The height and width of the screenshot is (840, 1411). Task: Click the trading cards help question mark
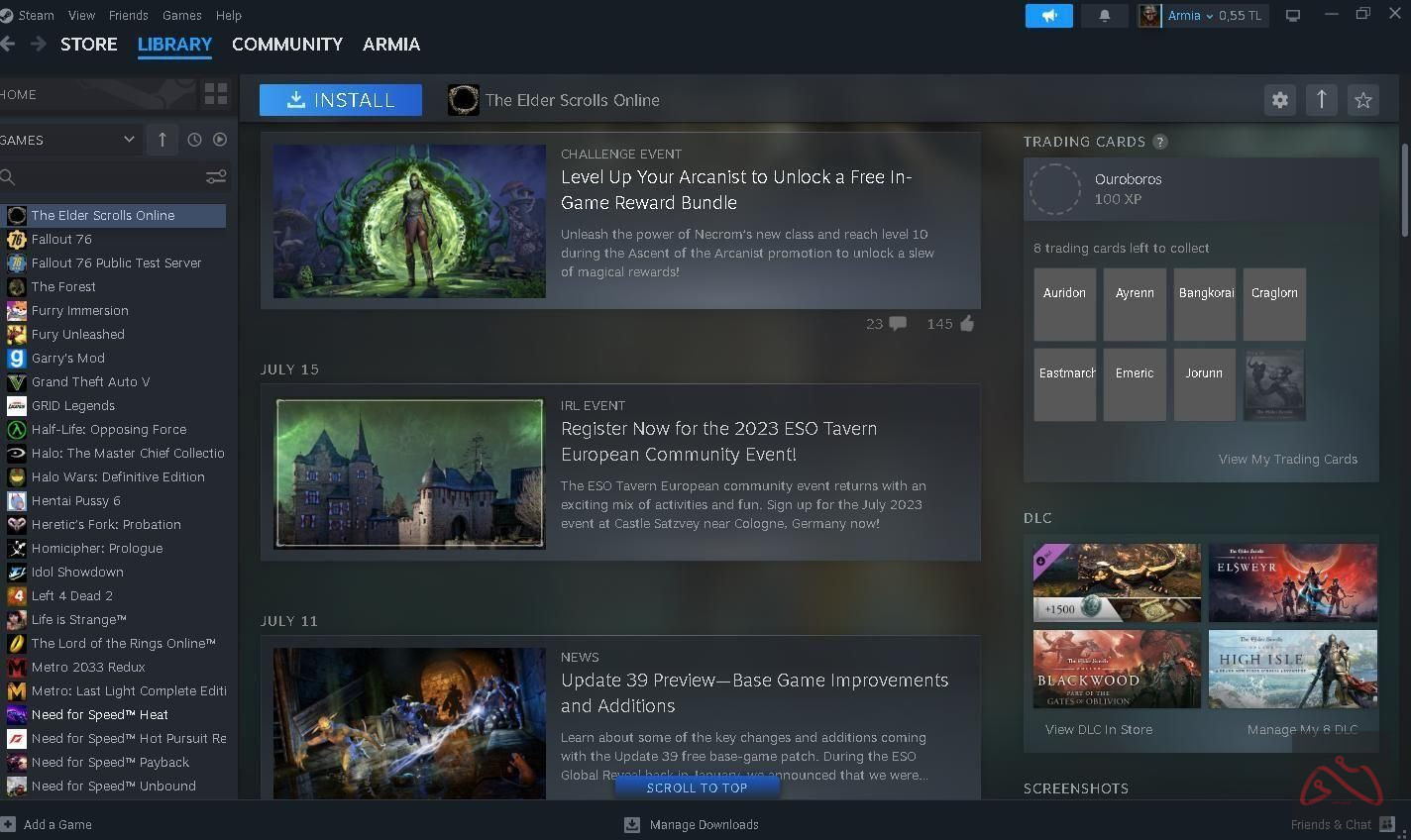pyautogui.click(x=1160, y=142)
